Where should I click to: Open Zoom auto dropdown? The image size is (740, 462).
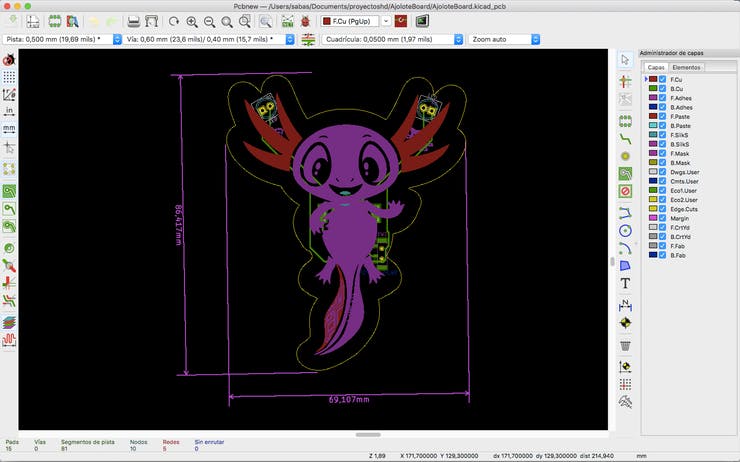(504, 40)
